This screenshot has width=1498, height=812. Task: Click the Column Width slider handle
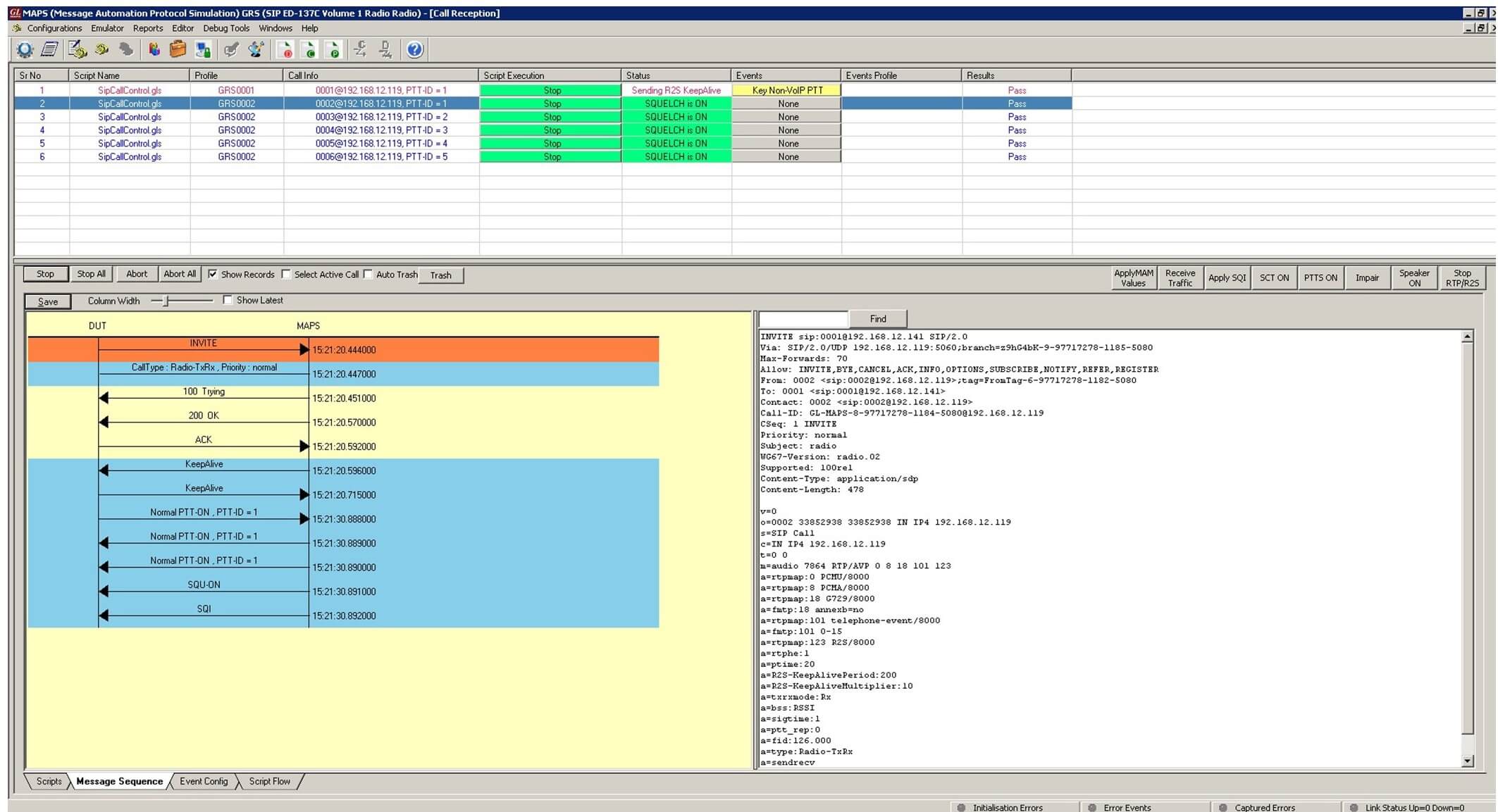[166, 301]
